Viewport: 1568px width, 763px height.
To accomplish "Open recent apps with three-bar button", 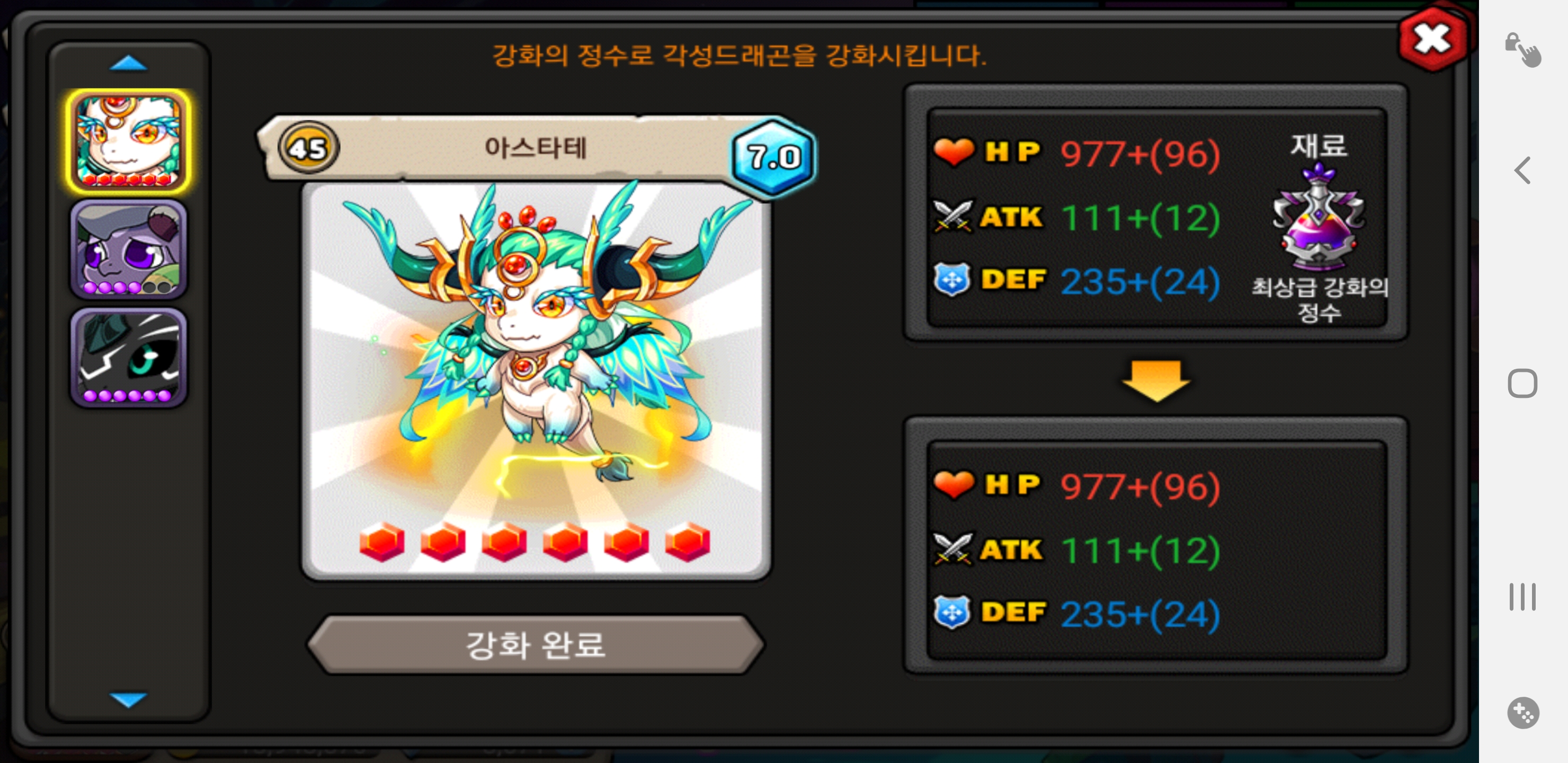I will point(1522,597).
